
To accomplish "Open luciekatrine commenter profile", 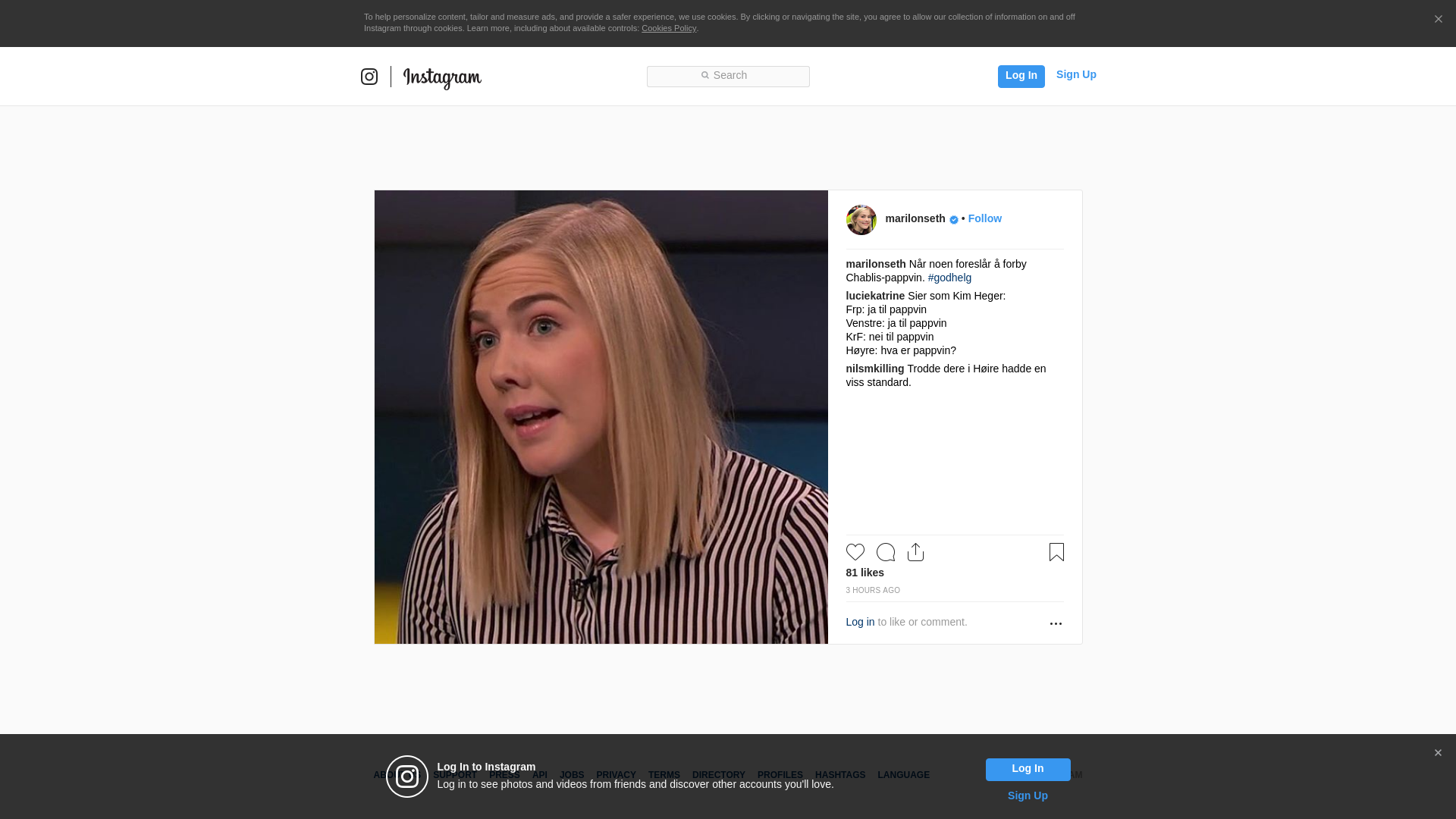I will [875, 296].
